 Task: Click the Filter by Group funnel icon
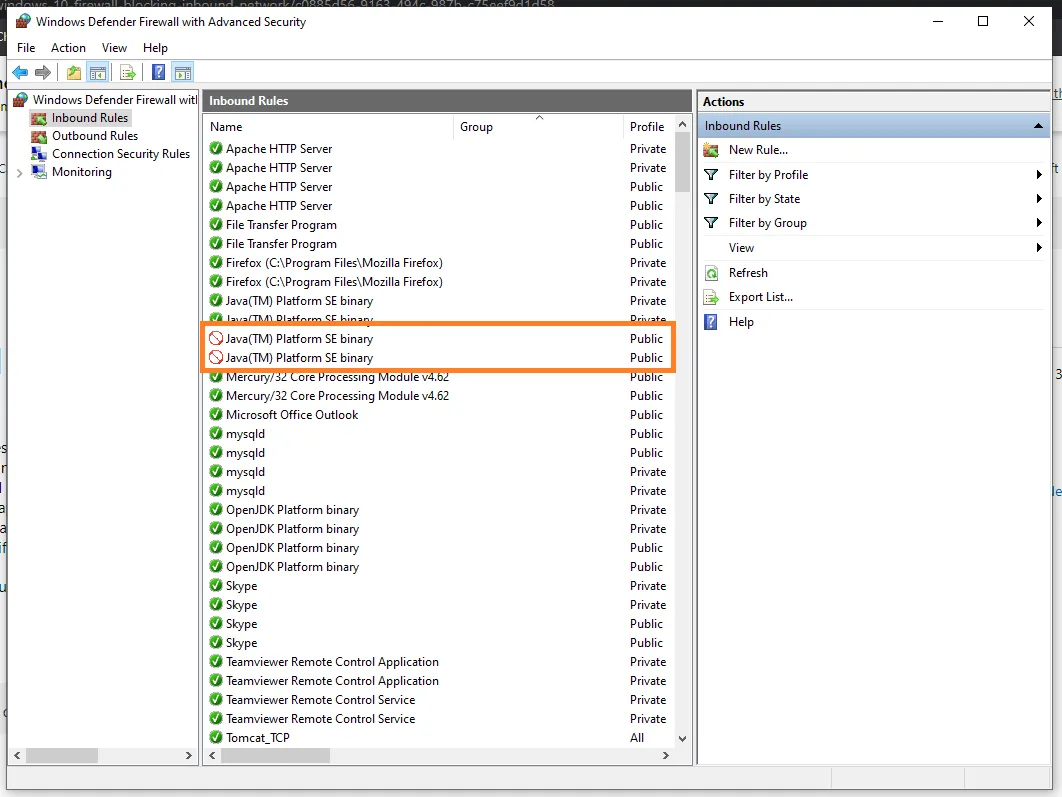(x=711, y=223)
